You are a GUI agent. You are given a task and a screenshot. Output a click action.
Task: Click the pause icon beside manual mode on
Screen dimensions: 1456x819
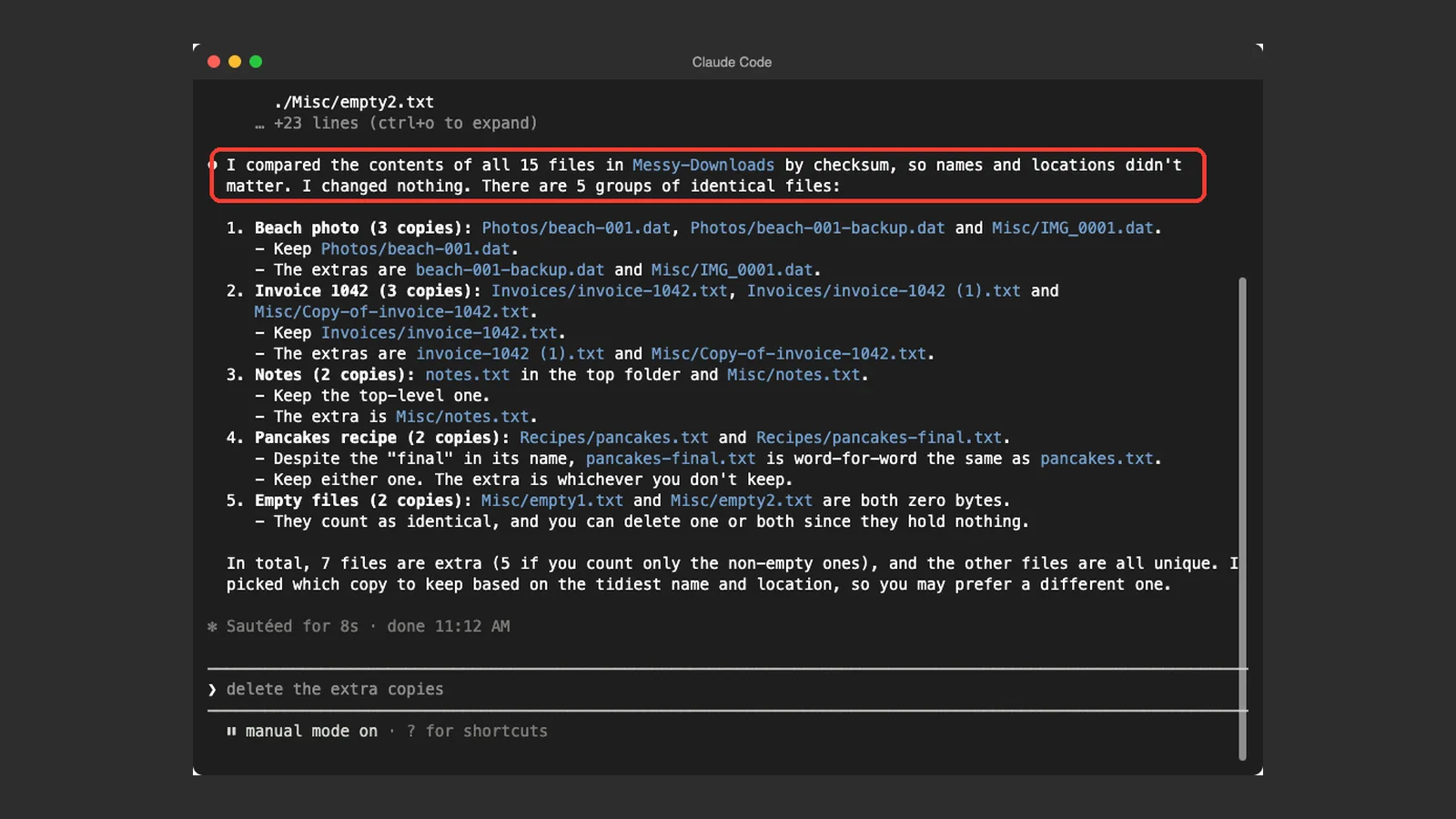(x=231, y=731)
